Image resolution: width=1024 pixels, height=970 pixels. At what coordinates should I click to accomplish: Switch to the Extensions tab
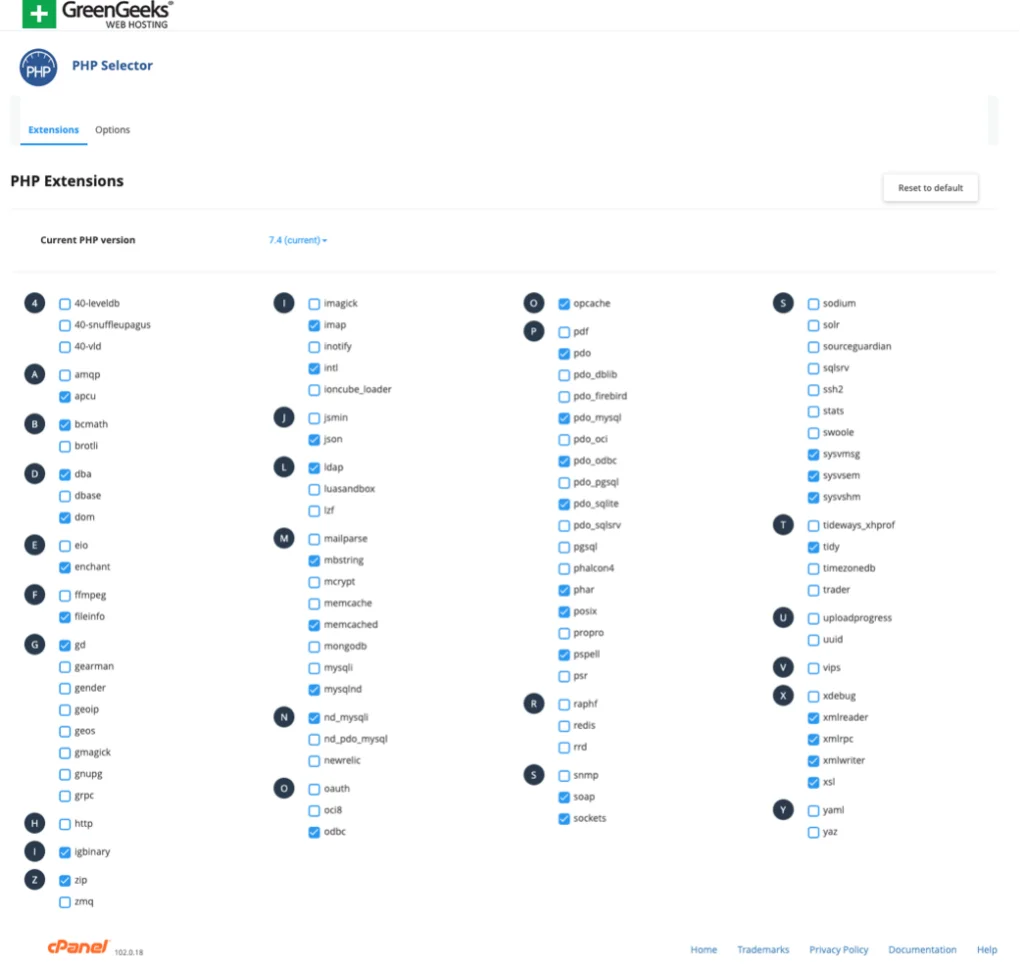pyautogui.click(x=54, y=130)
